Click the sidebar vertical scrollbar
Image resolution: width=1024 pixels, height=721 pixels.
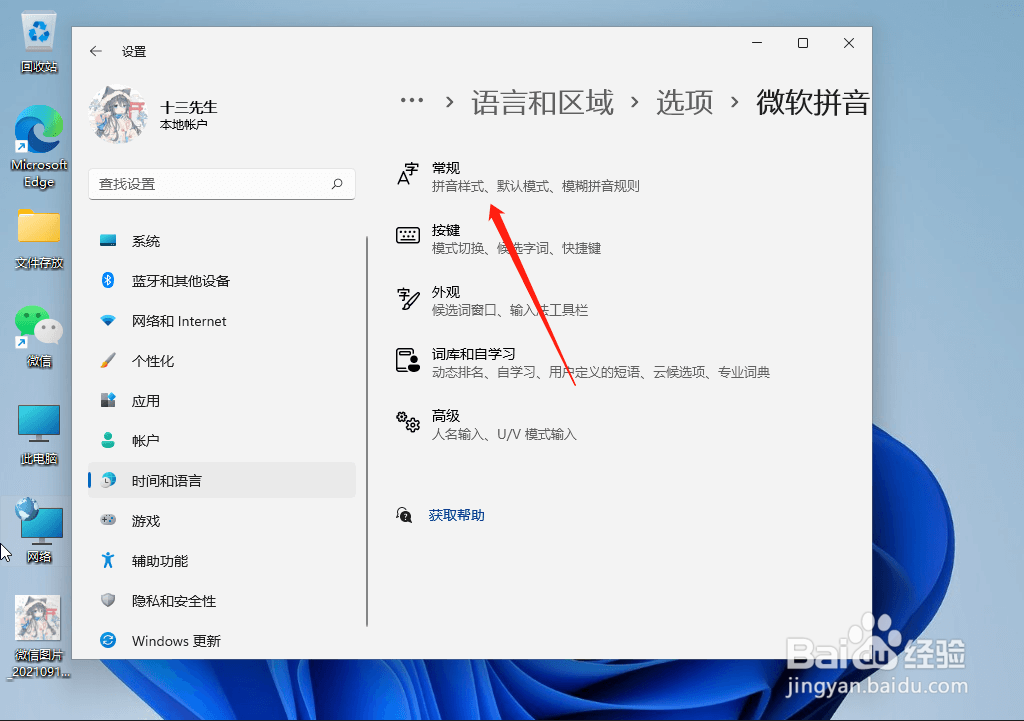point(367,431)
